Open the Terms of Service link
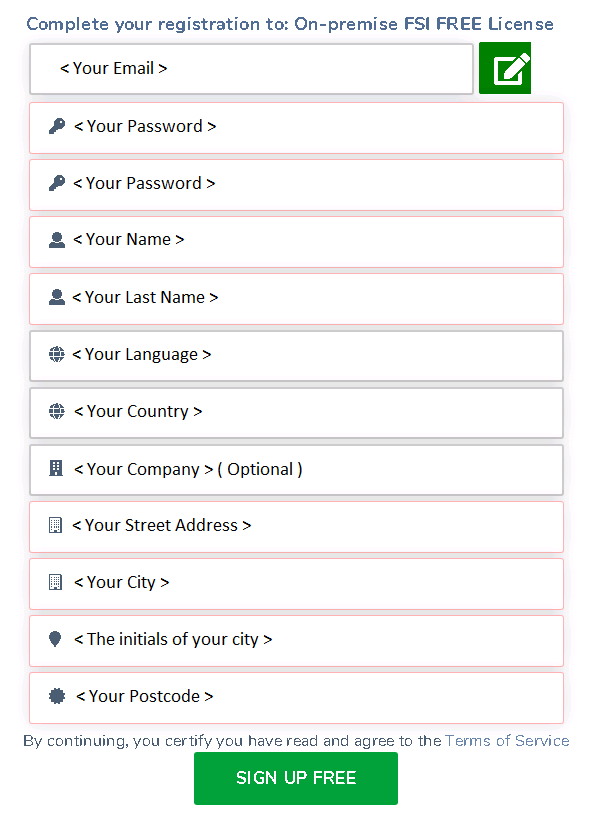600x816 pixels. coord(506,741)
